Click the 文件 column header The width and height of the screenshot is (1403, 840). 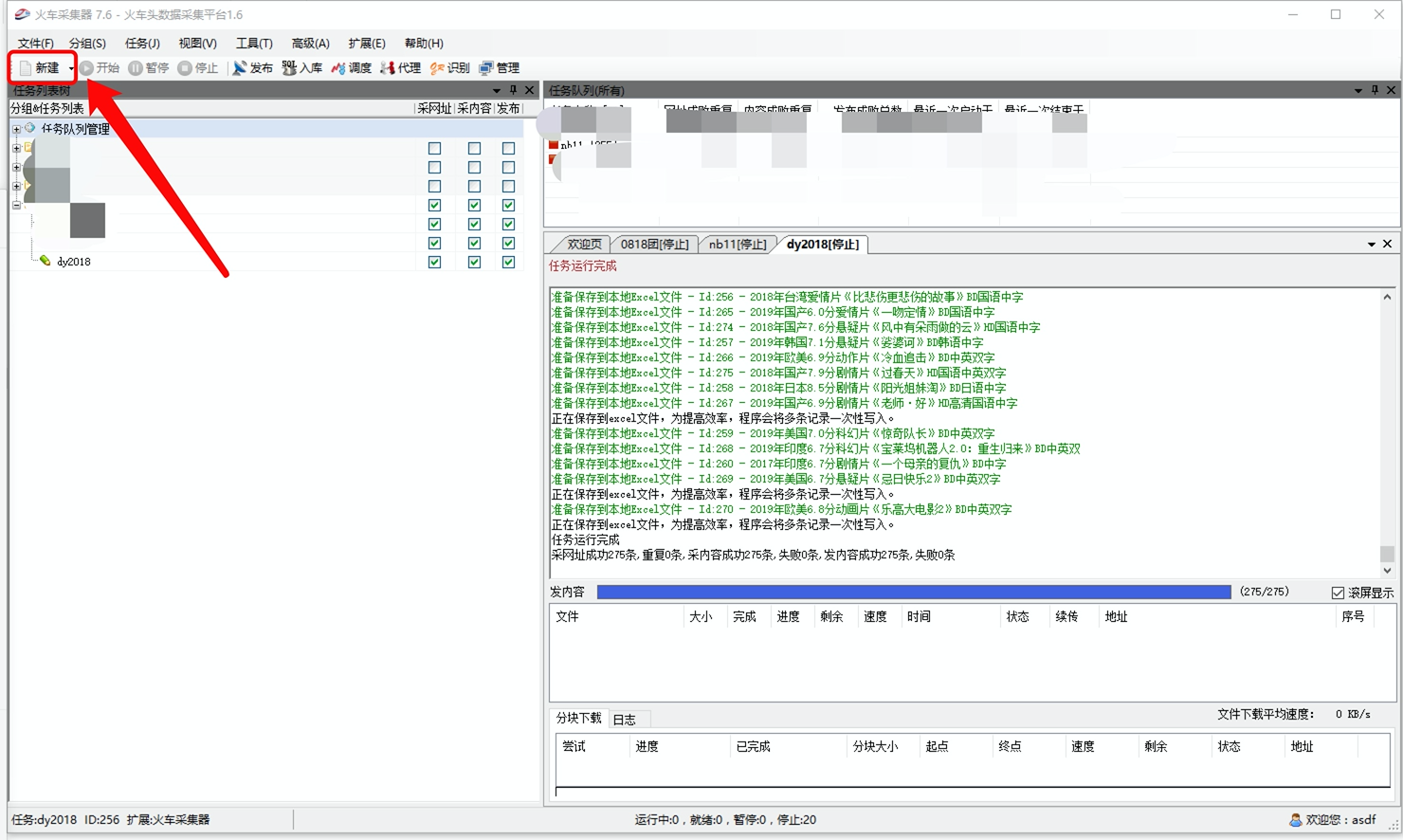[616, 616]
